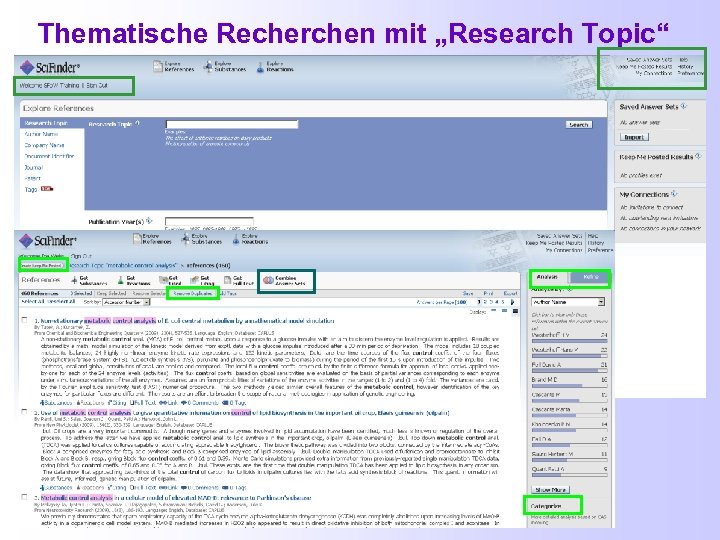Screen dimensions: 720x540
Task: Click into the Research Topic input field
Action: coord(231,124)
